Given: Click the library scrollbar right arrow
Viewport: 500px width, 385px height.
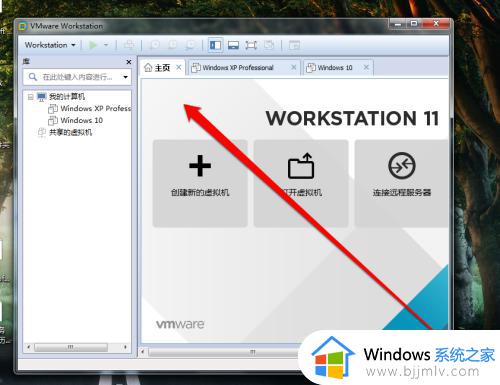Looking at the screenshot, I should pos(125,347).
